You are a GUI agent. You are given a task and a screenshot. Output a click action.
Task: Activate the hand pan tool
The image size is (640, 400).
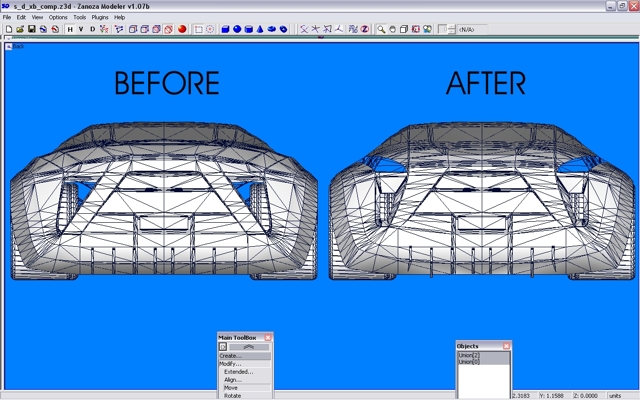point(394,29)
